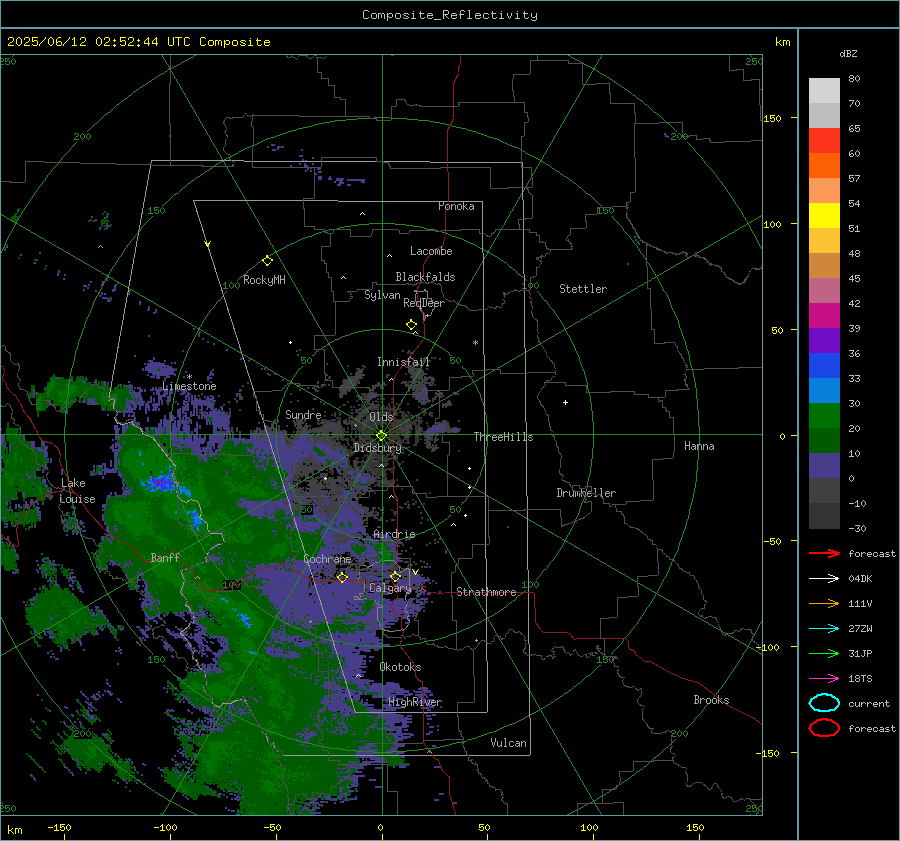Click the cyan current ellipse icon
The height and width of the screenshot is (841, 900).
(x=824, y=703)
